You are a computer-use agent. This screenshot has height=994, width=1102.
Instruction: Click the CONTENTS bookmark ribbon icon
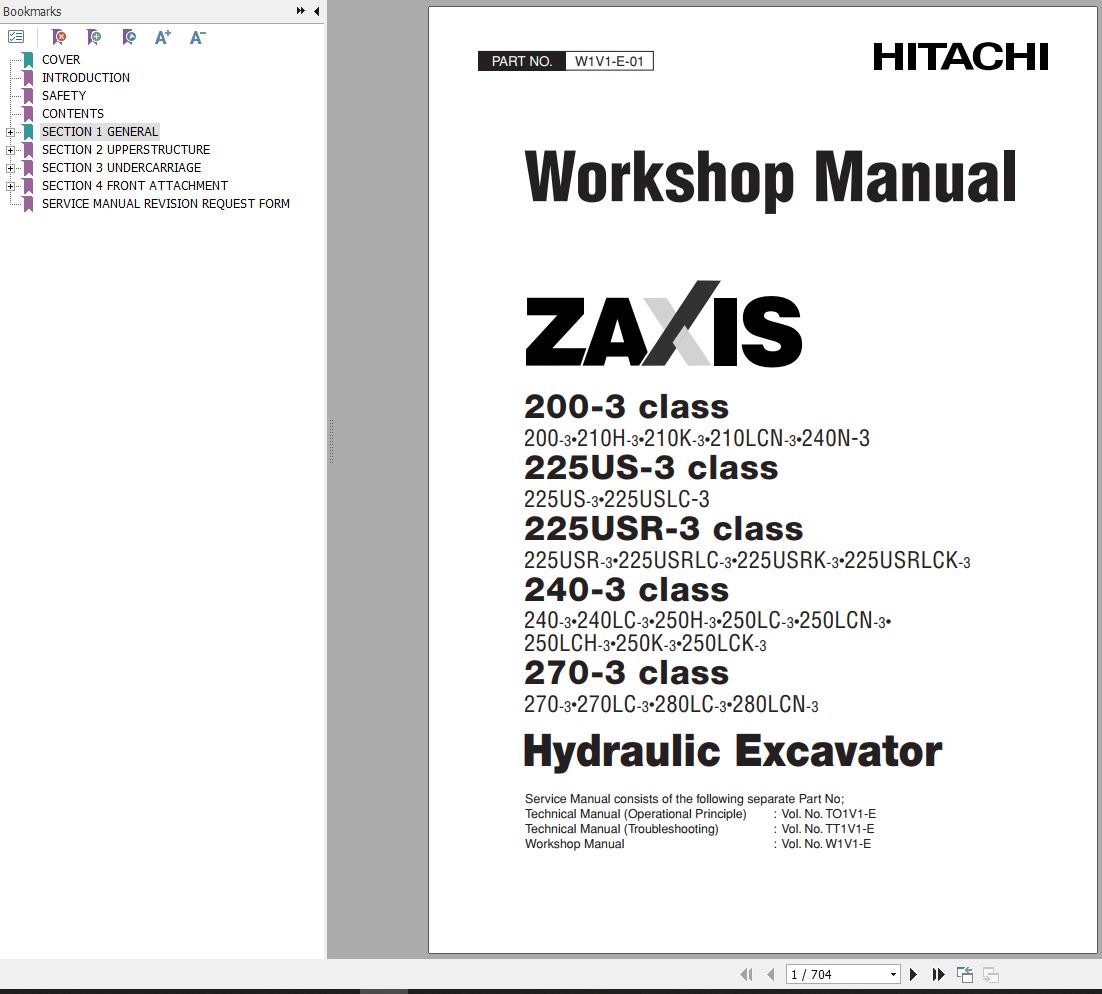[28, 114]
